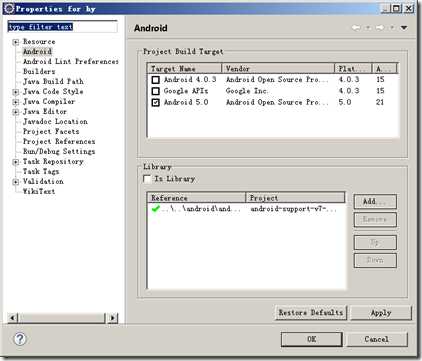Confirm with the OK button
This screenshot has height=361, width=422.
[x=312, y=339]
